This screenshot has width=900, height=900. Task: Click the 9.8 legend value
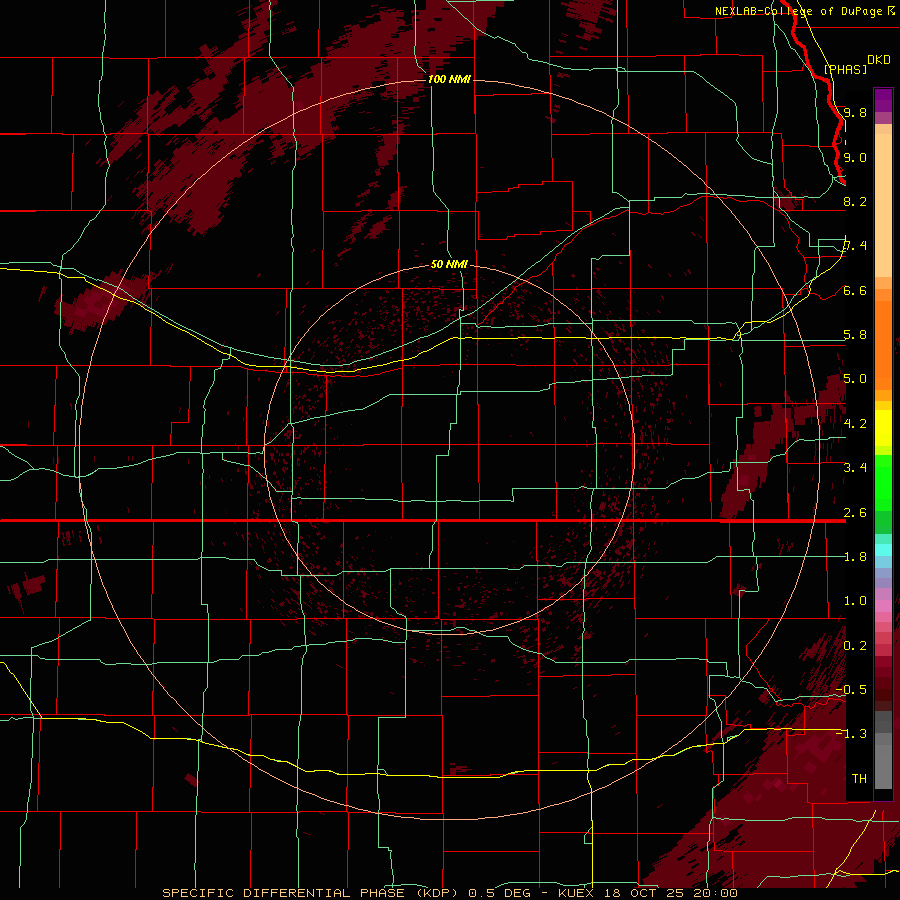point(855,112)
